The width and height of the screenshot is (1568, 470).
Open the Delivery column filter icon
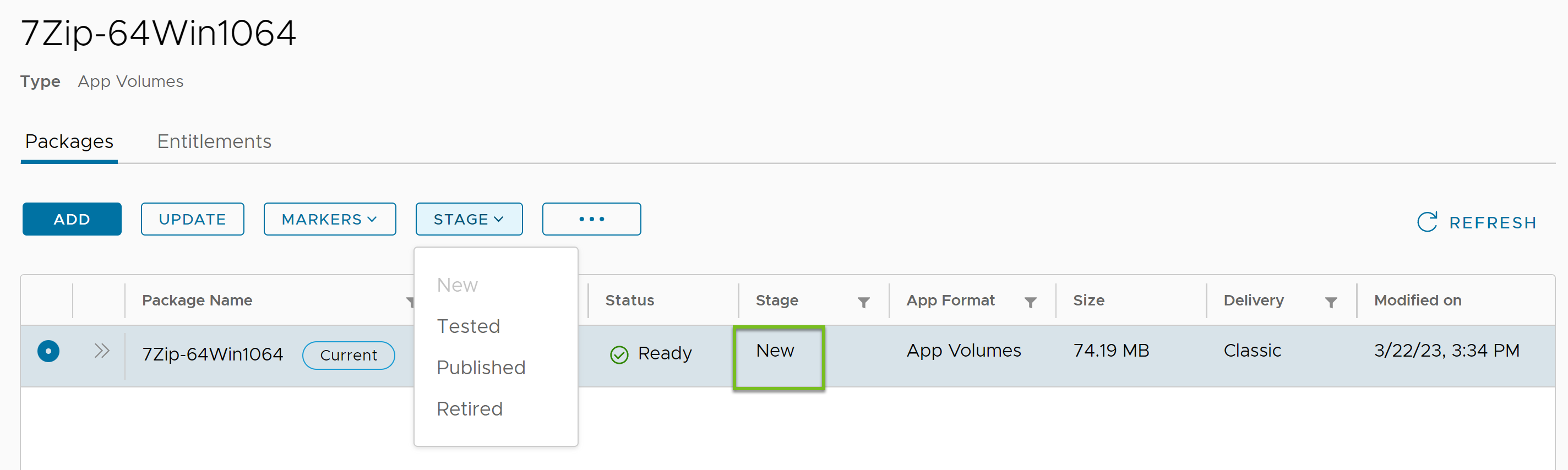point(1331,302)
